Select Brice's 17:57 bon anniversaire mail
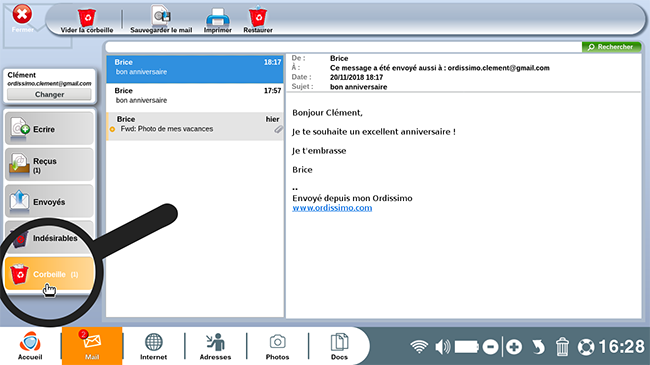 tap(195, 97)
